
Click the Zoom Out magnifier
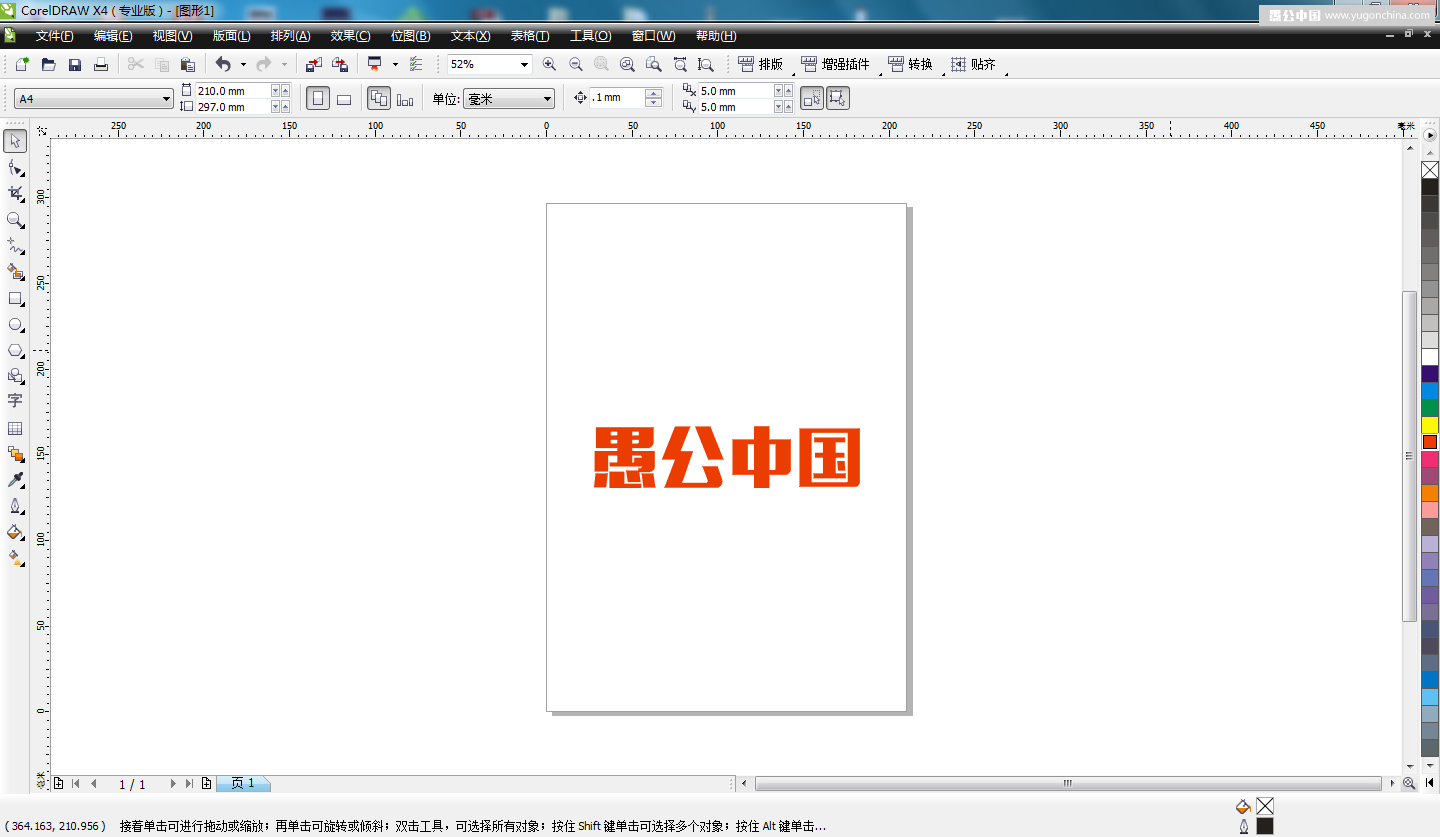pos(575,64)
